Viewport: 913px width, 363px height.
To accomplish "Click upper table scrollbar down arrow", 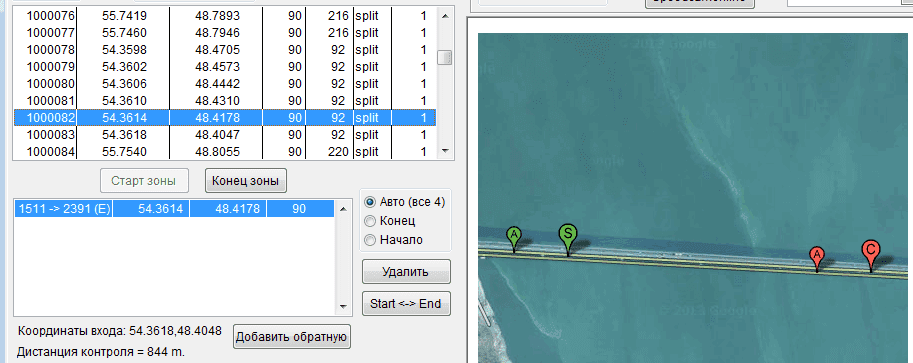I will [445, 150].
